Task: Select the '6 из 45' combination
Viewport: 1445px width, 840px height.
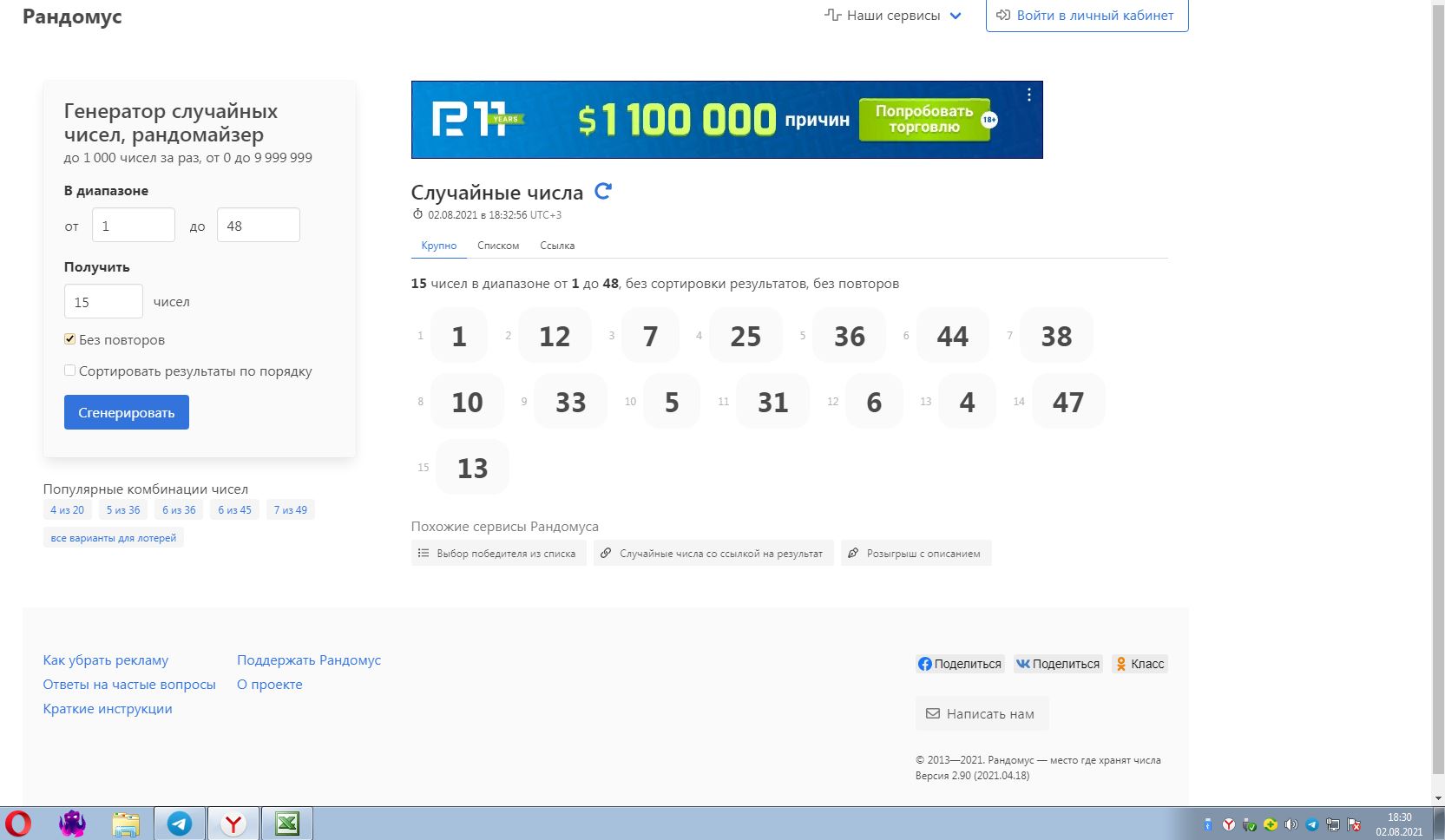Action: coord(234,510)
